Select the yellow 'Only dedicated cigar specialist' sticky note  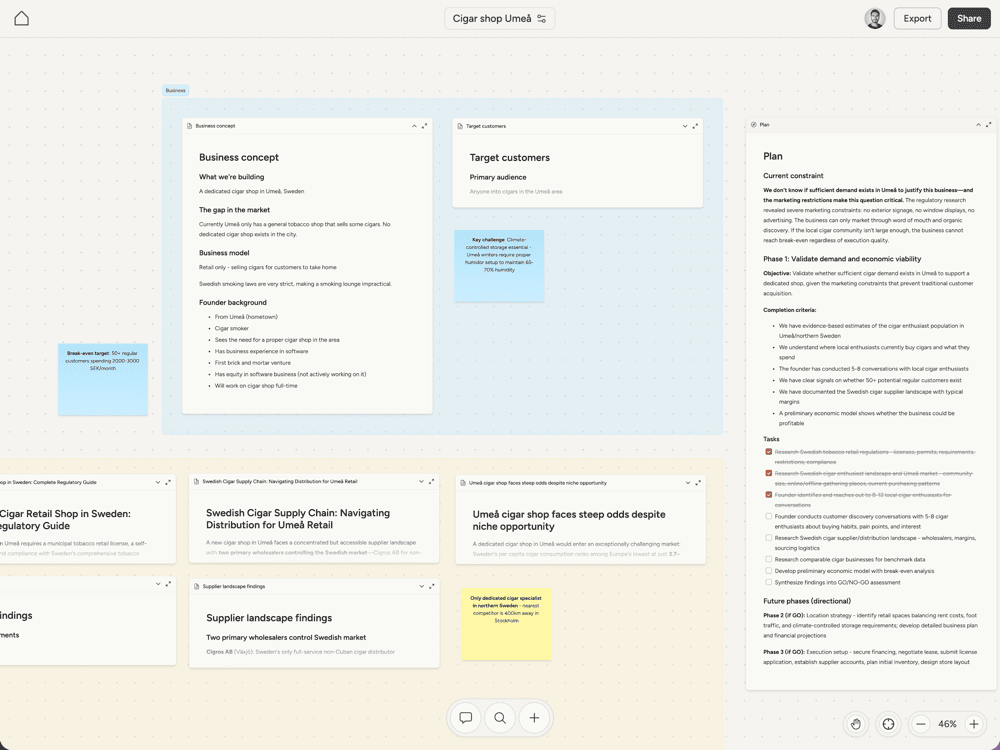click(x=507, y=624)
